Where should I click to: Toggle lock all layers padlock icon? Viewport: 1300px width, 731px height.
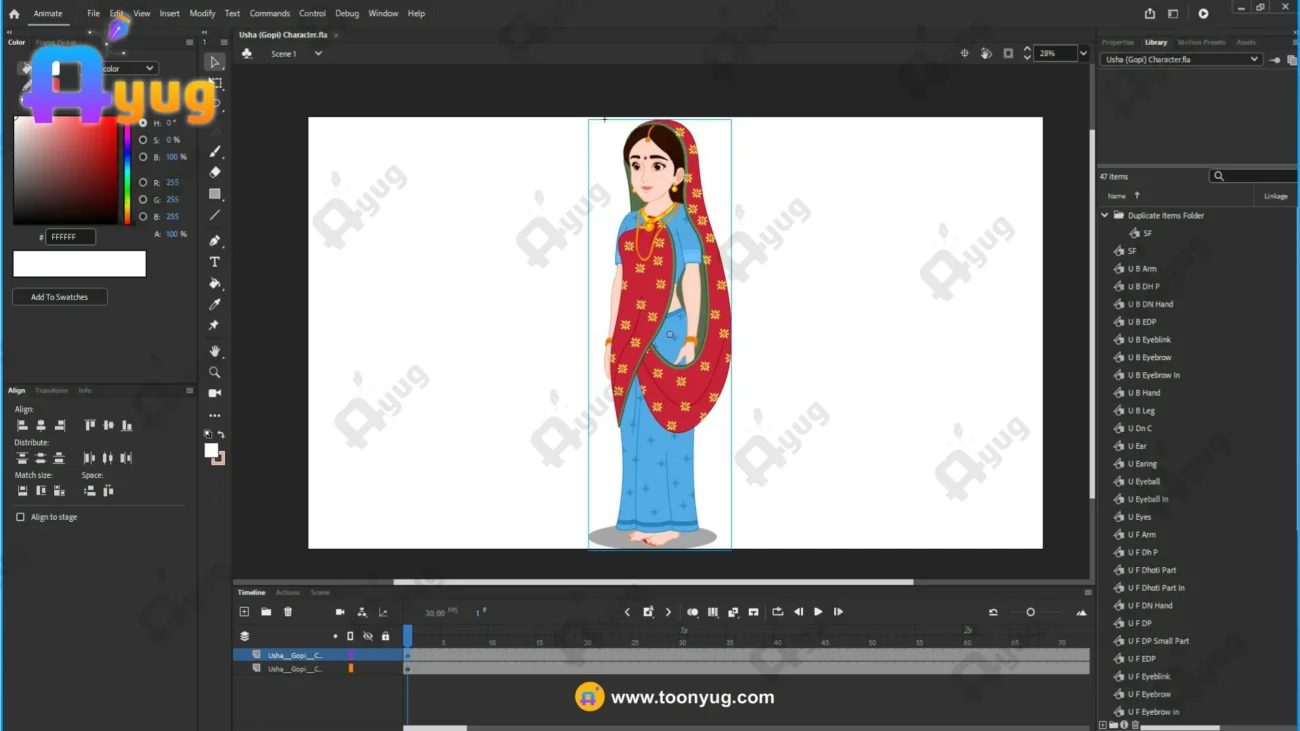(385, 636)
